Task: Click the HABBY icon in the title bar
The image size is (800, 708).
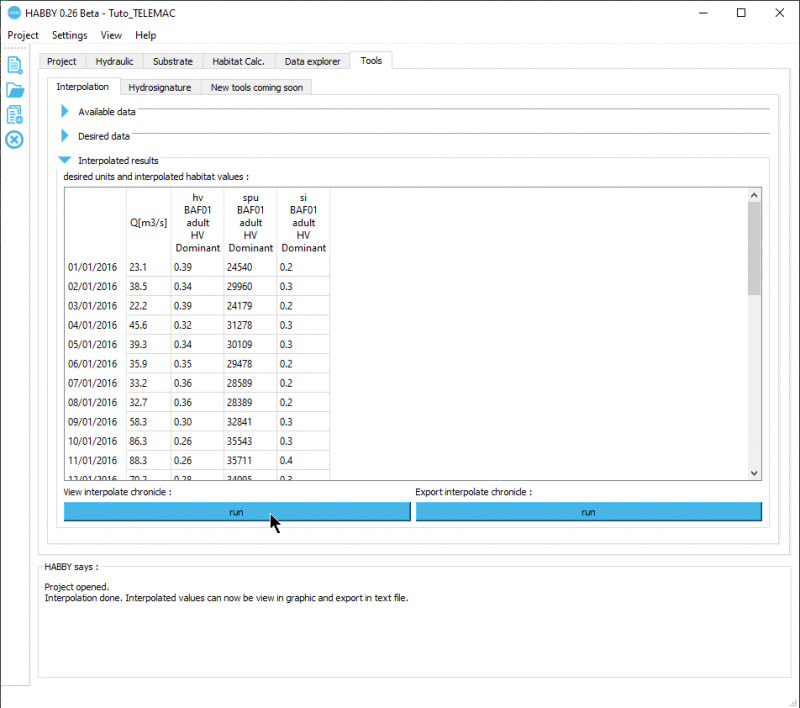Action: 12,13
